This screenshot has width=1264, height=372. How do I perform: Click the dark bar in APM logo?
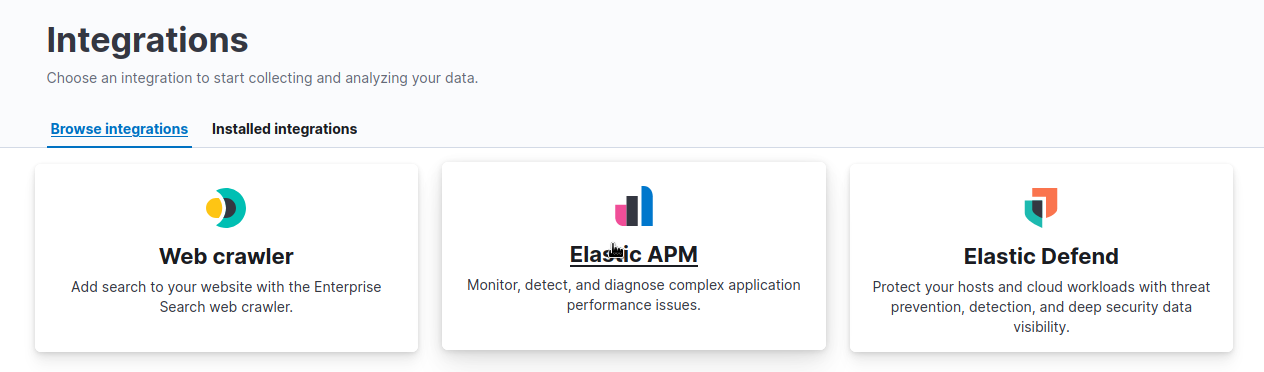coord(634,210)
